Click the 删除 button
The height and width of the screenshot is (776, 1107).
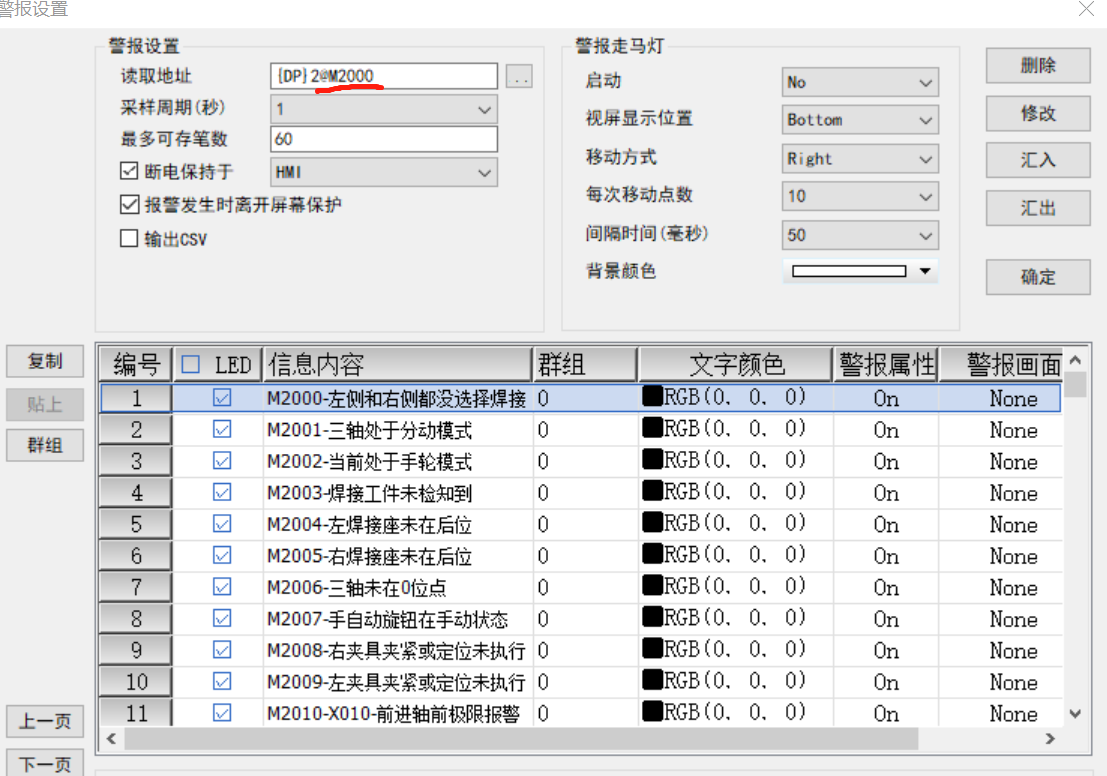(1037, 66)
